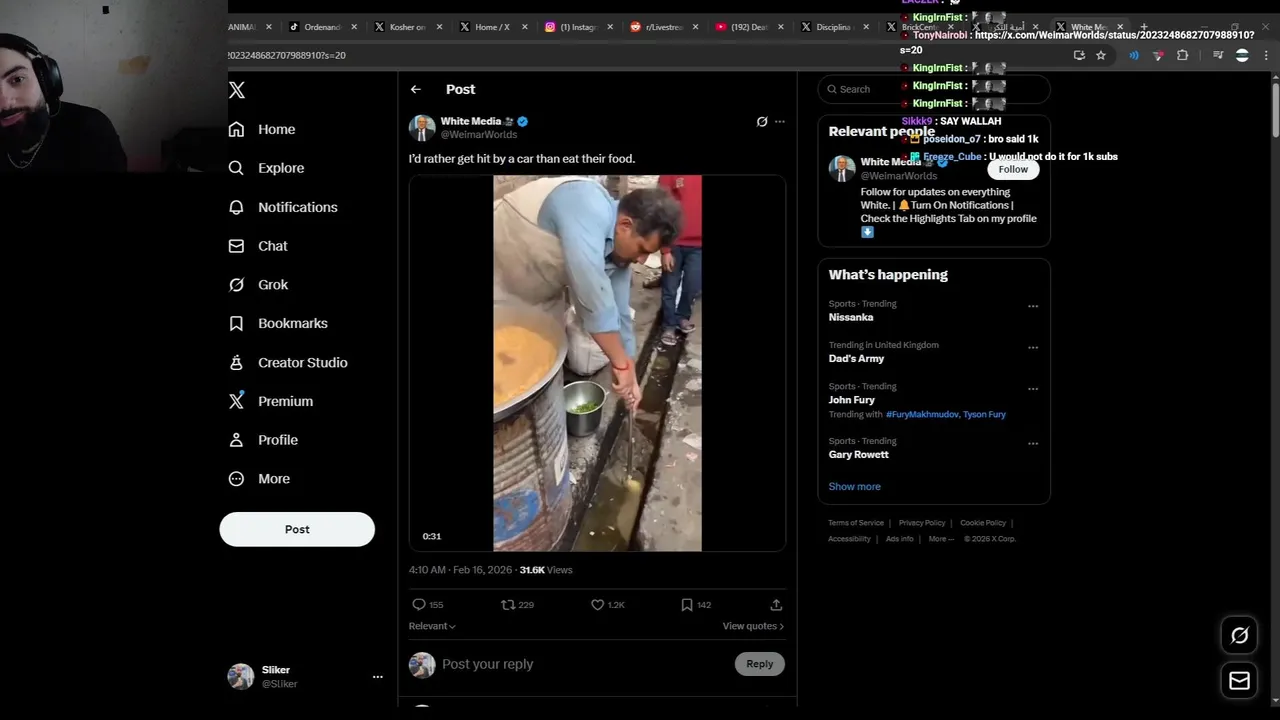
Task: Expand the Relevant replies sort dropdown
Action: pyautogui.click(x=432, y=626)
